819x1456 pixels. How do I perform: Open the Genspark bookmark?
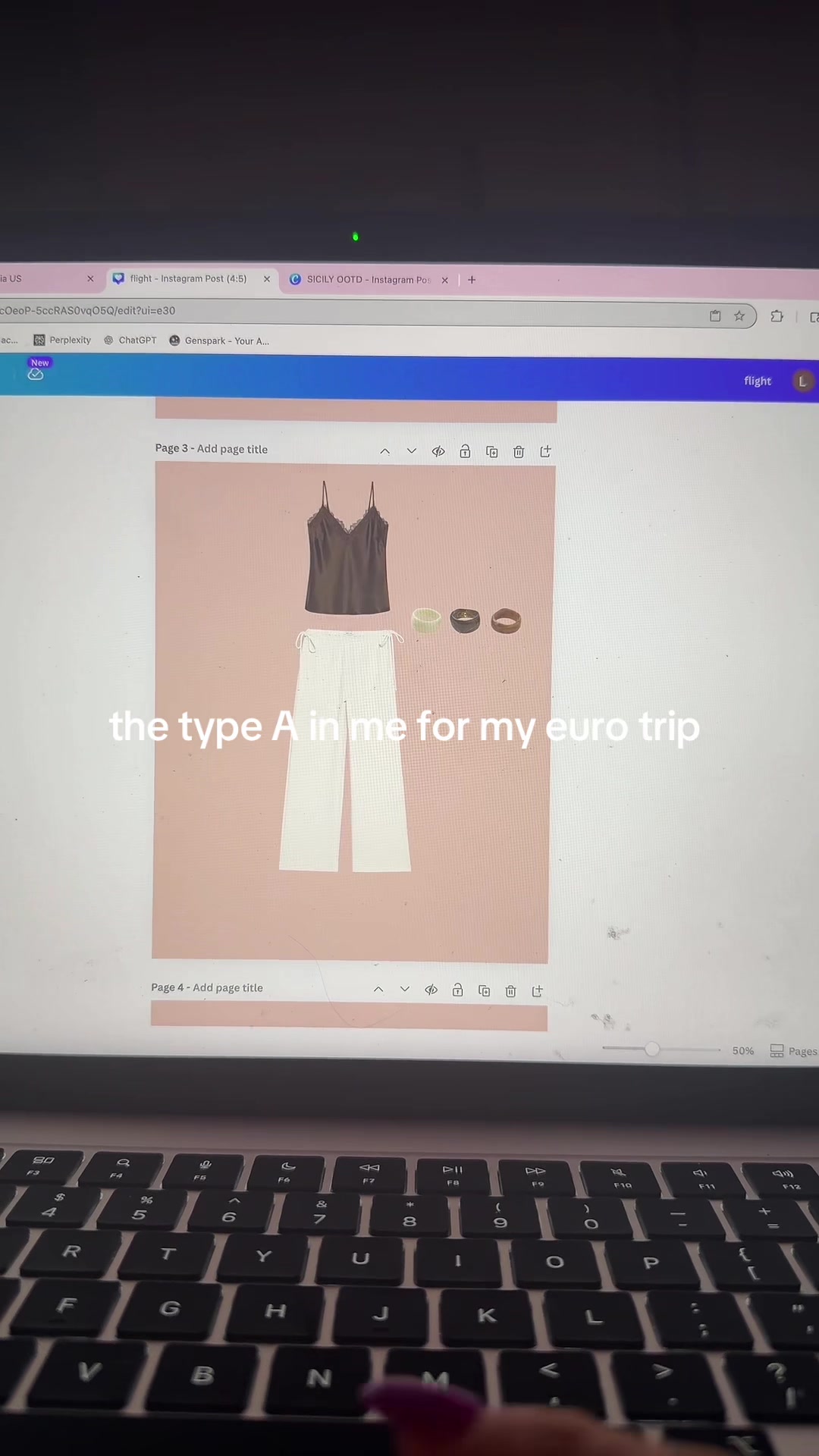tap(219, 340)
